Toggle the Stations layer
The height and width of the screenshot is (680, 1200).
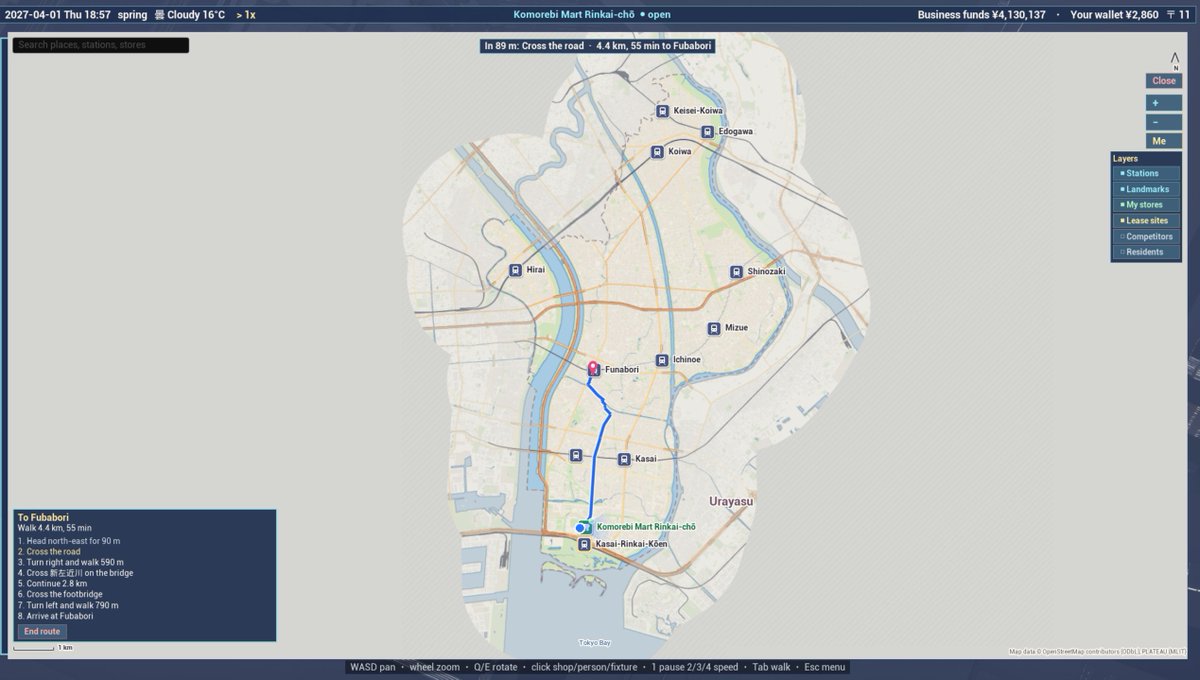[x=1149, y=173]
